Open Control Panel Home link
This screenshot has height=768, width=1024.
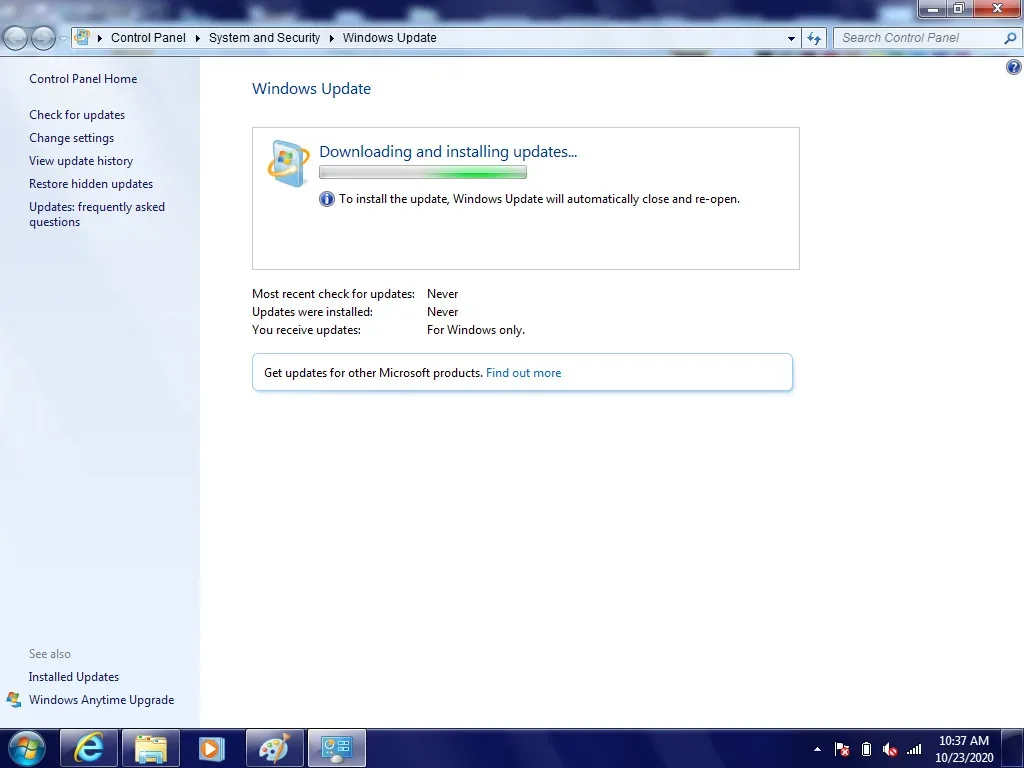(x=83, y=79)
